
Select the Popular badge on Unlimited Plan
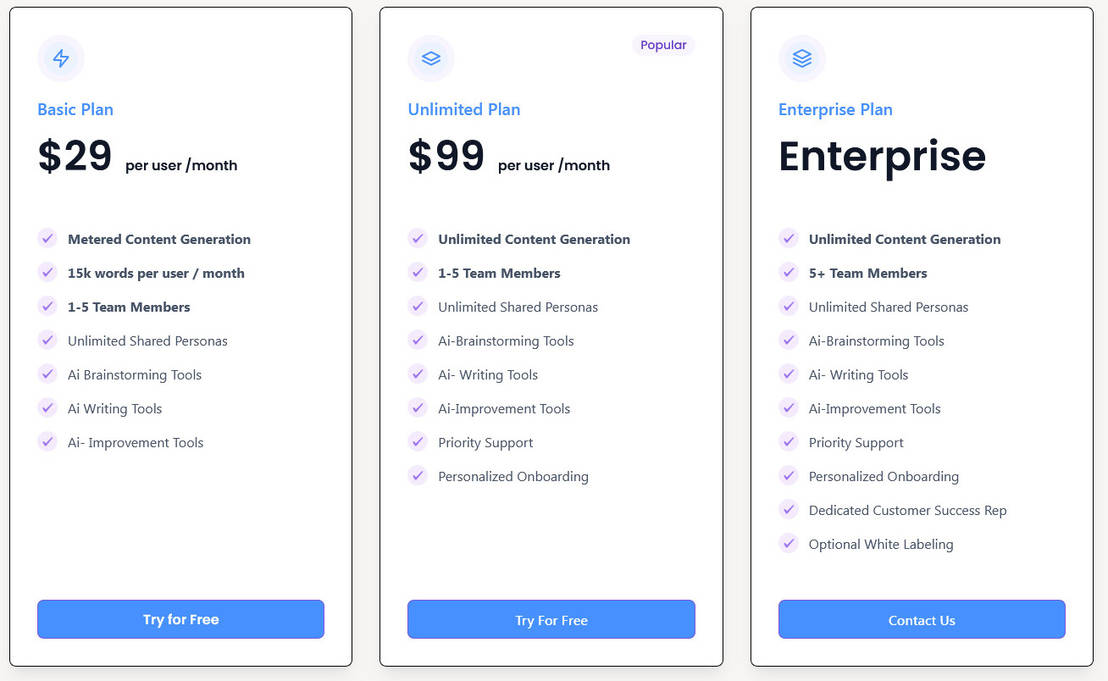pyautogui.click(x=663, y=44)
